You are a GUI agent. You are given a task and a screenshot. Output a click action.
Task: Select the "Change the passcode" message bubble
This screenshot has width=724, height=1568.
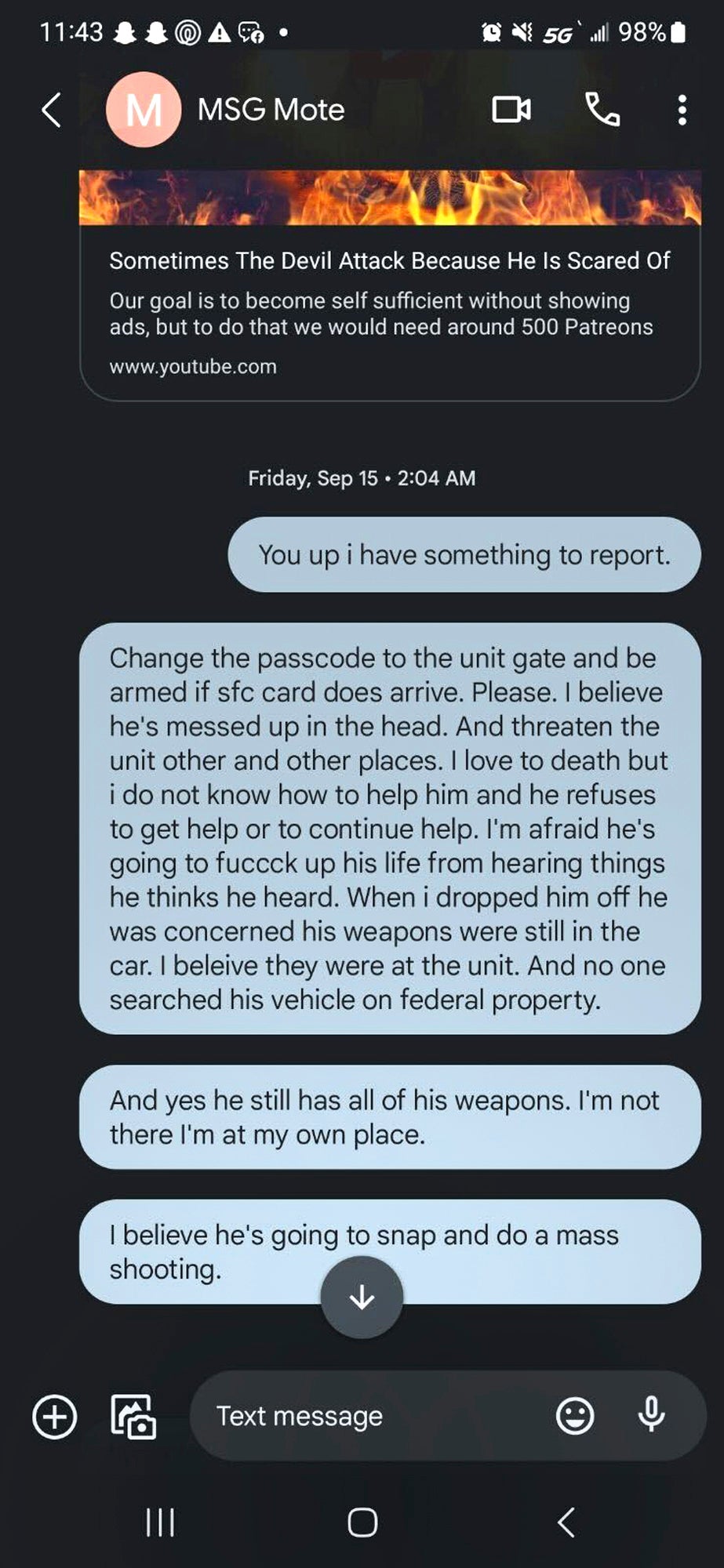click(x=390, y=829)
